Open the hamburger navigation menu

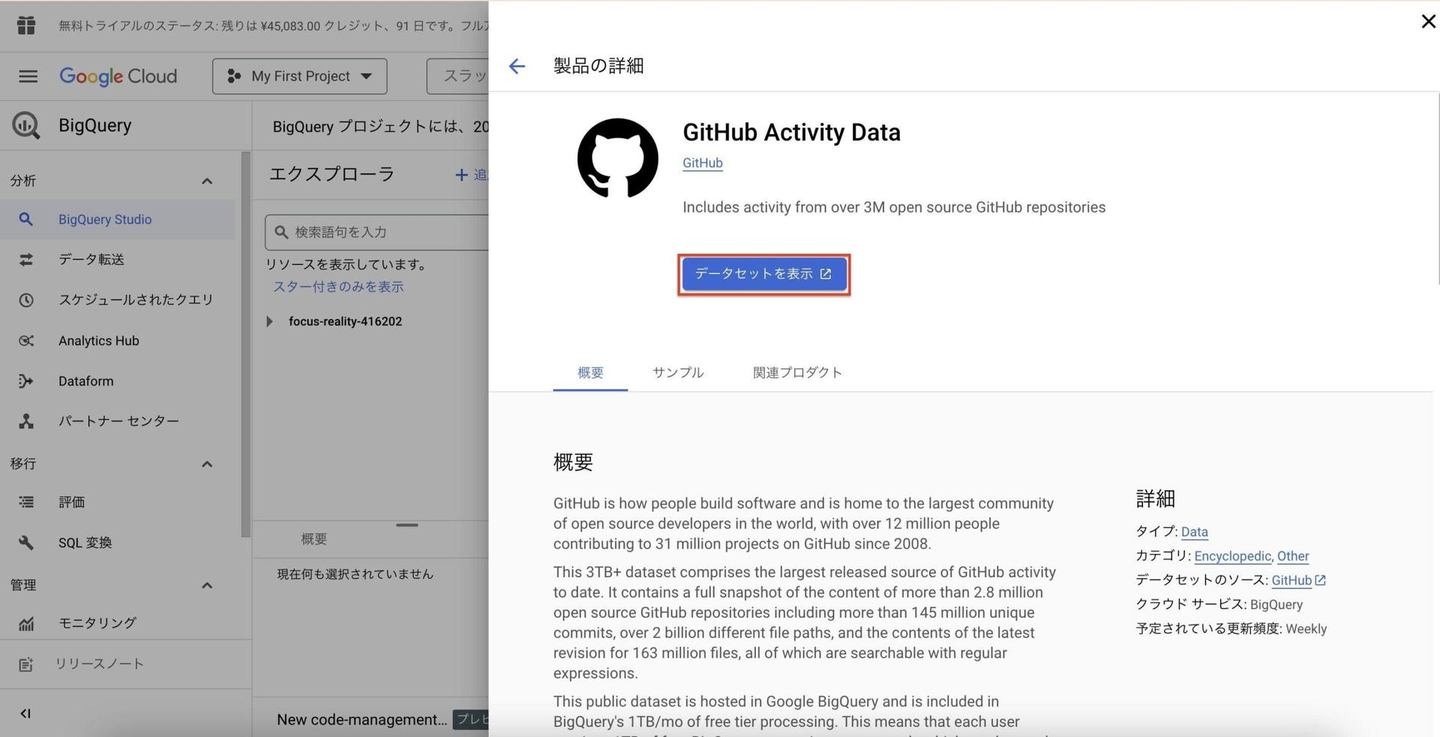pos(28,76)
